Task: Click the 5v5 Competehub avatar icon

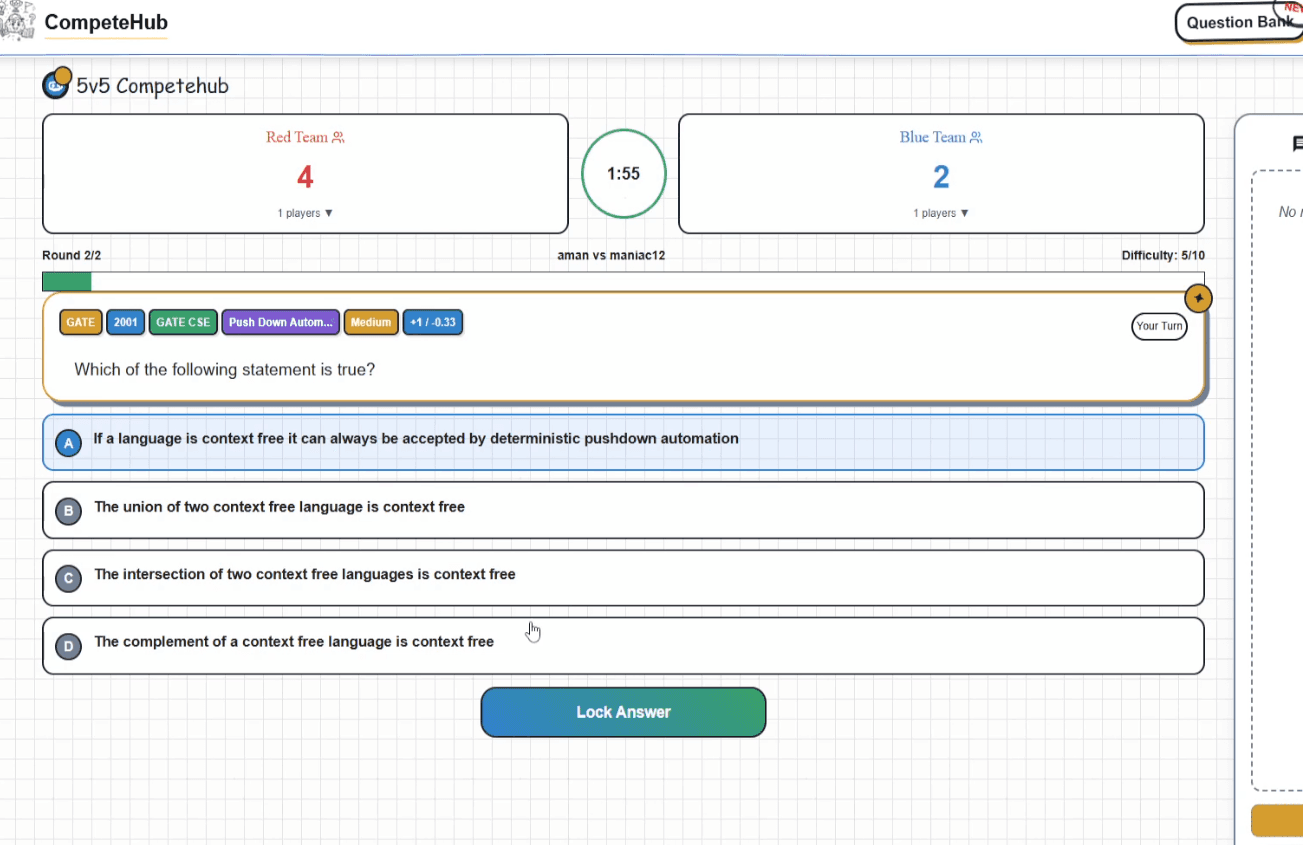Action: pos(56,85)
